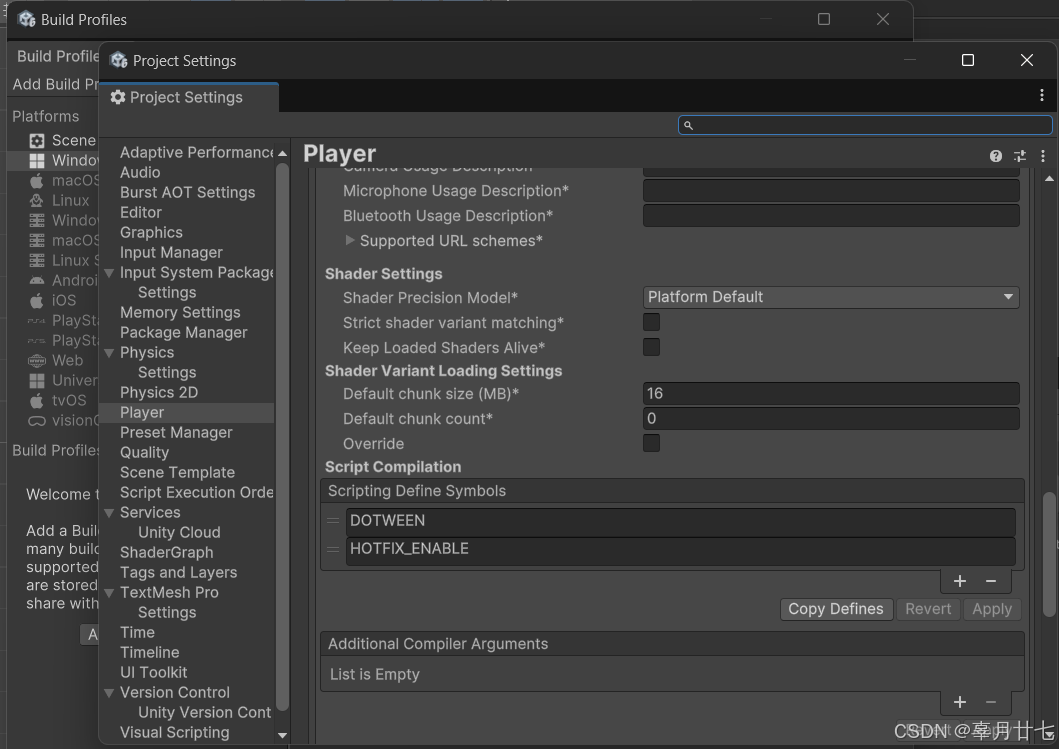Click Revert button for define symbols
This screenshot has width=1059, height=749.
928,609
